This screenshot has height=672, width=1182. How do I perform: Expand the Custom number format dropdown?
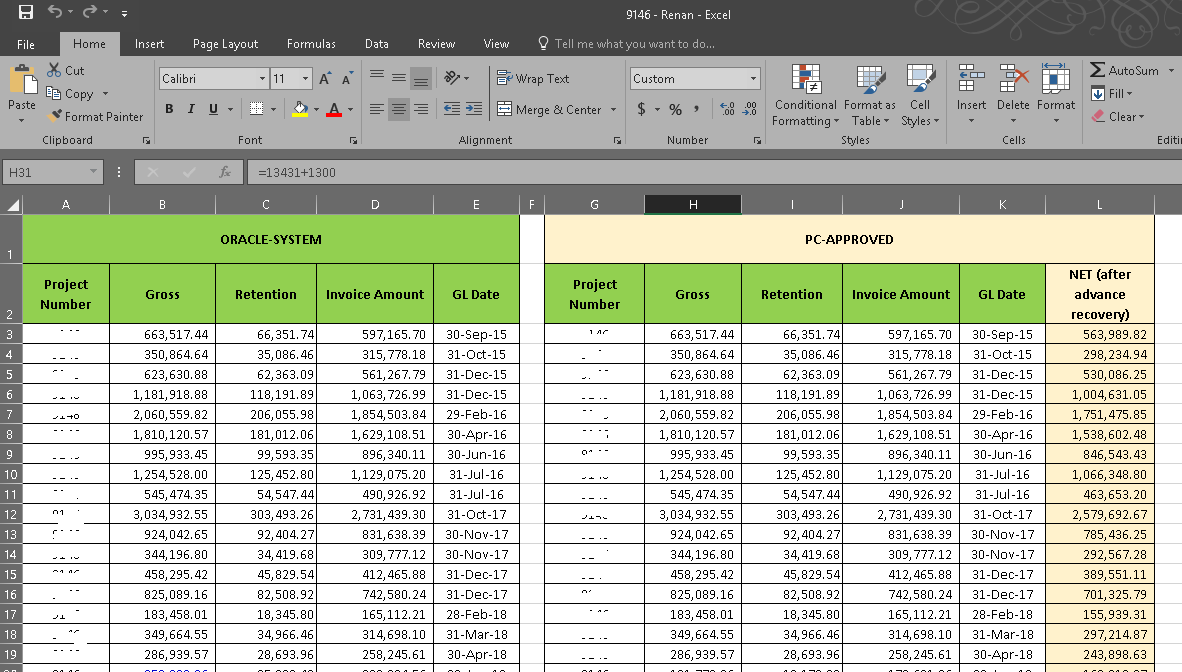753,79
